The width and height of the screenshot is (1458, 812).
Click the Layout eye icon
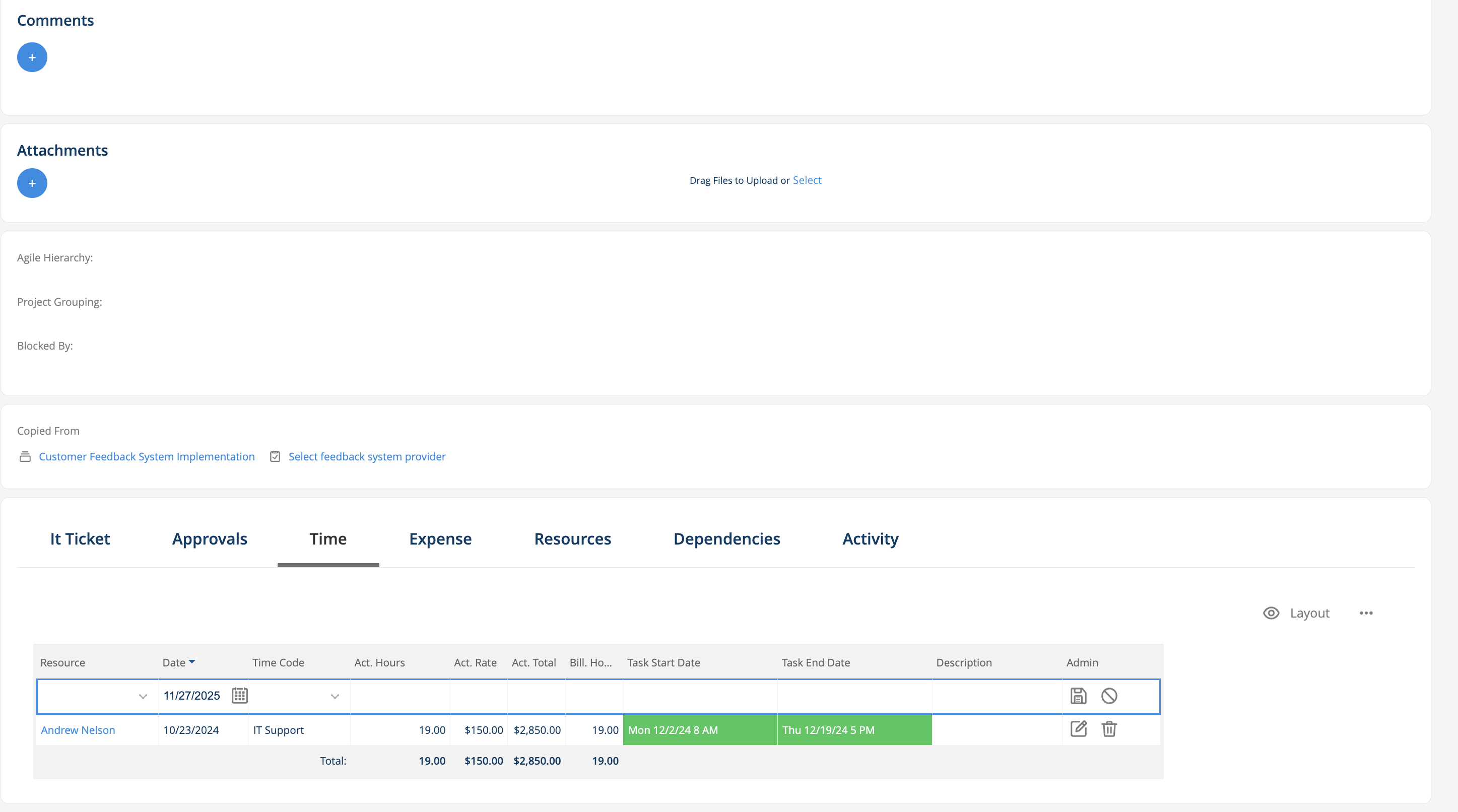(1271, 613)
